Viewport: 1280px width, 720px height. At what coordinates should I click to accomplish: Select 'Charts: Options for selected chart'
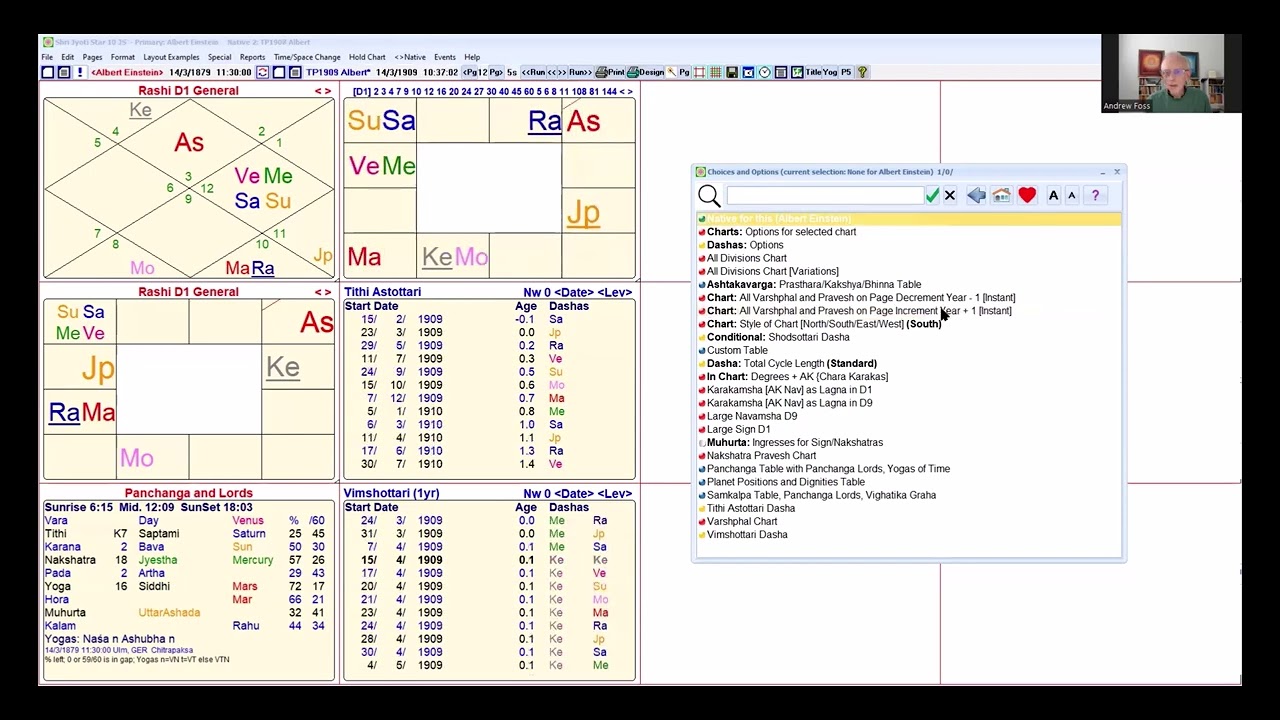(781, 232)
